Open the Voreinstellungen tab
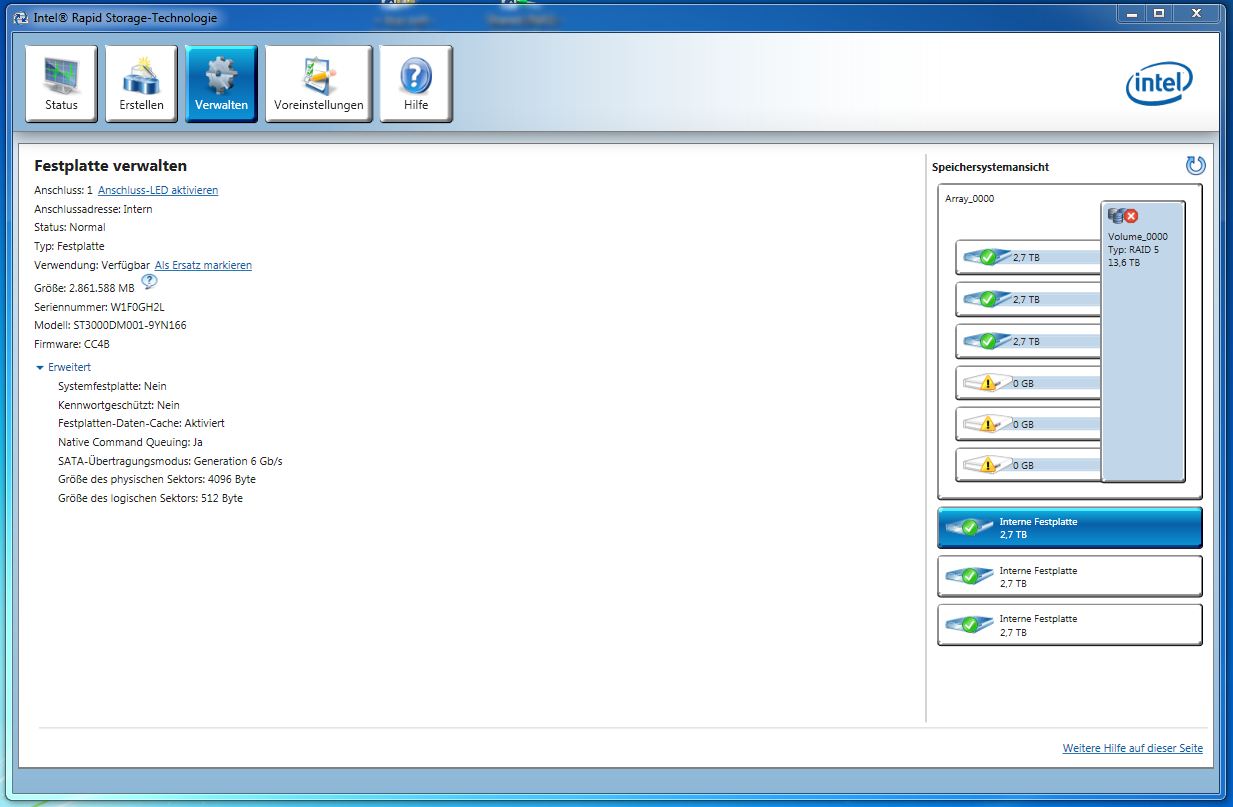The image size is (1233, 807). click(x=318, y=84)
